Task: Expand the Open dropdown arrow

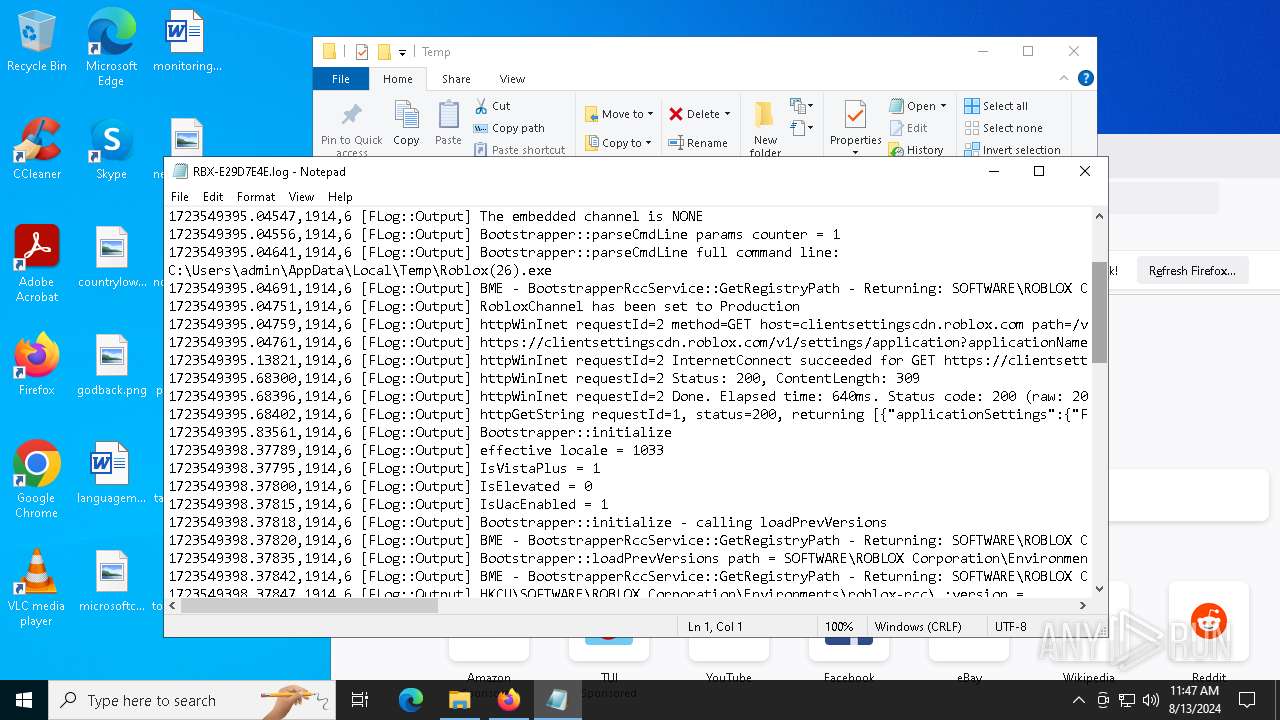Action: [x=943, y=106]
